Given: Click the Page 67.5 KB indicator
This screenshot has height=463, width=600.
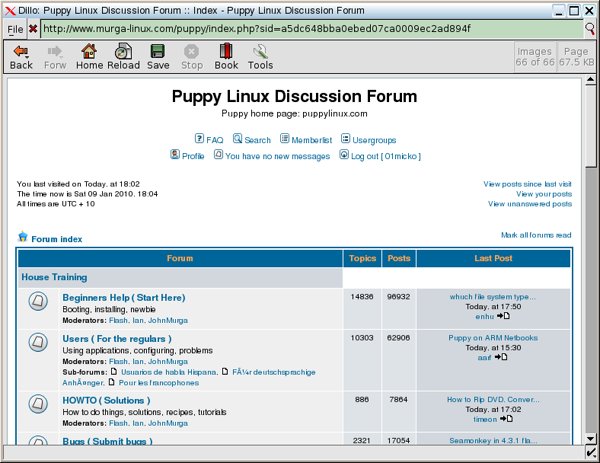Looking at the screenshot, I should click(x=576, y=57).
